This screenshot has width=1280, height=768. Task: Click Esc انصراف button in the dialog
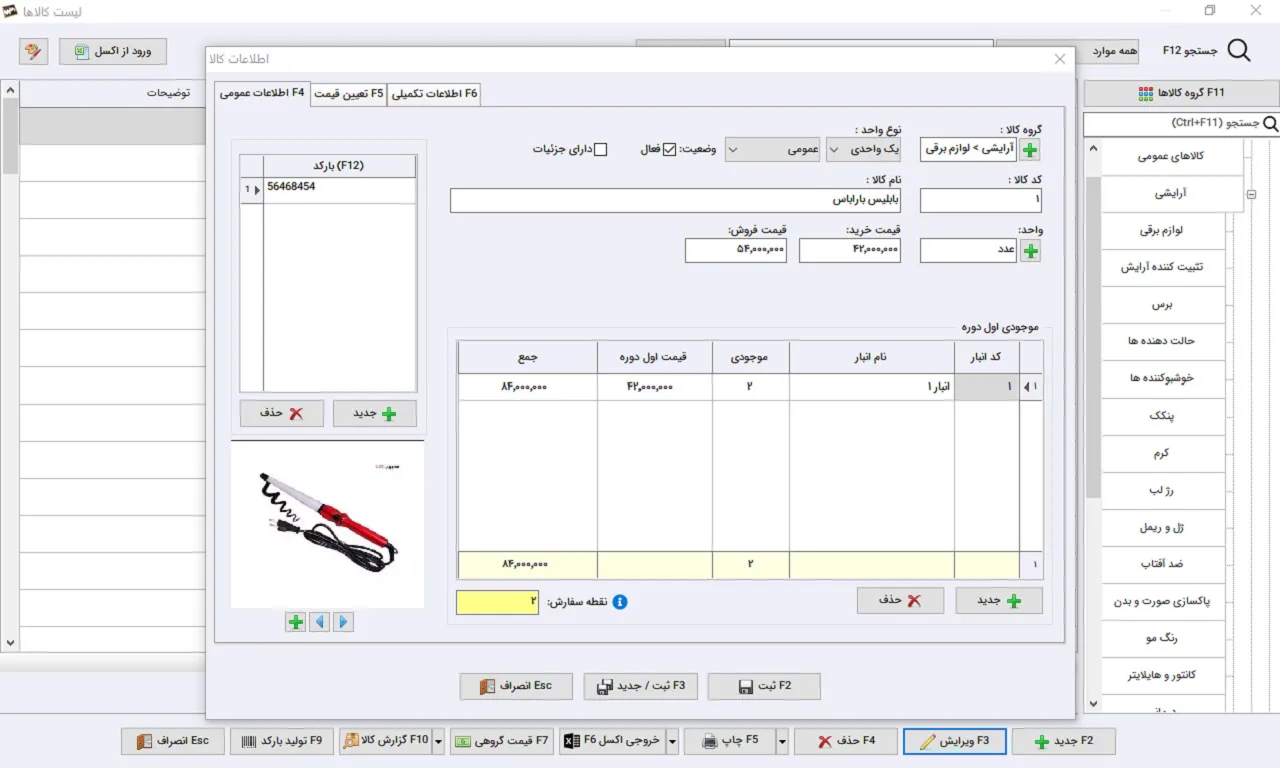pyautogui.click(x=516, y=686)
